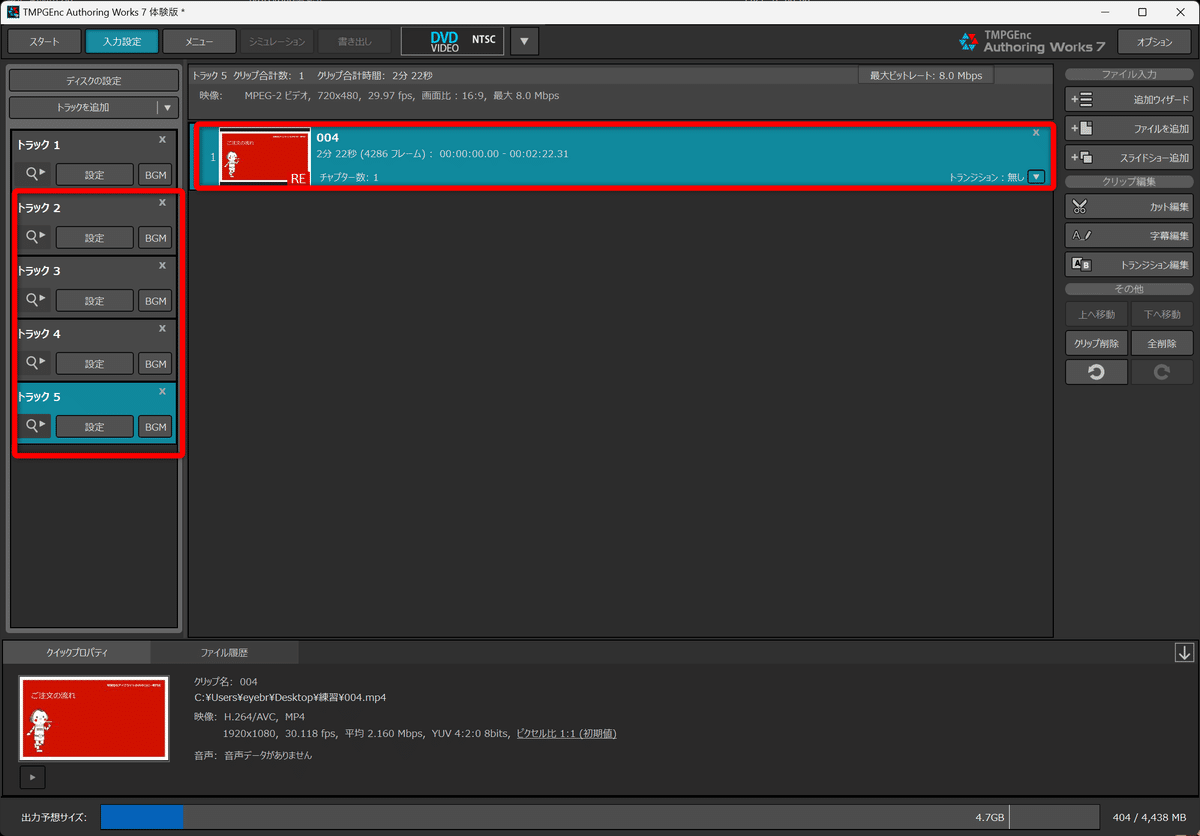Open the オプション button
This screenshot has width=1200, height=836.
(1155, 42)
